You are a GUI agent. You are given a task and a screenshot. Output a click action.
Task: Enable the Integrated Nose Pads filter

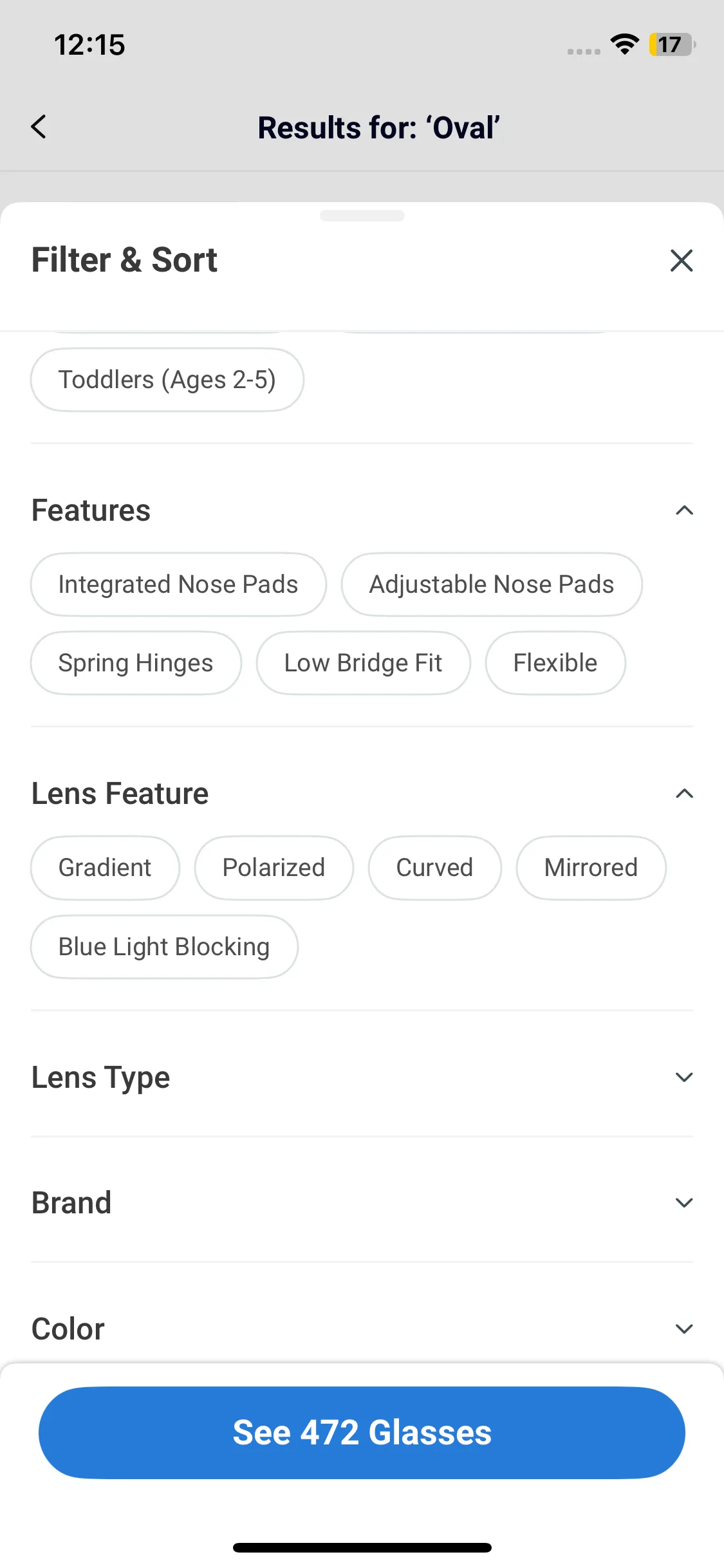pos(178,584)
